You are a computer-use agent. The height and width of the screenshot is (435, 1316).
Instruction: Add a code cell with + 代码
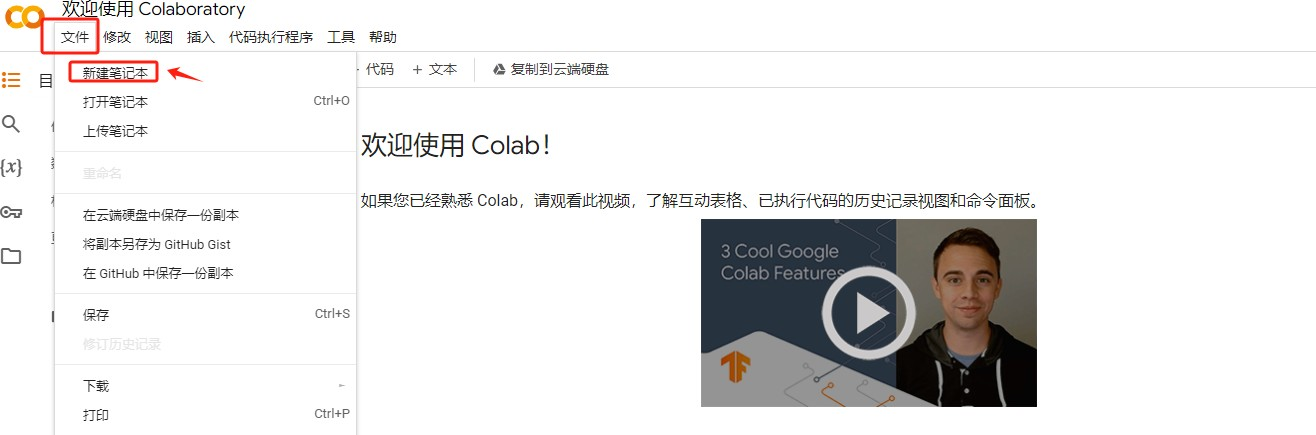[374, 69]
